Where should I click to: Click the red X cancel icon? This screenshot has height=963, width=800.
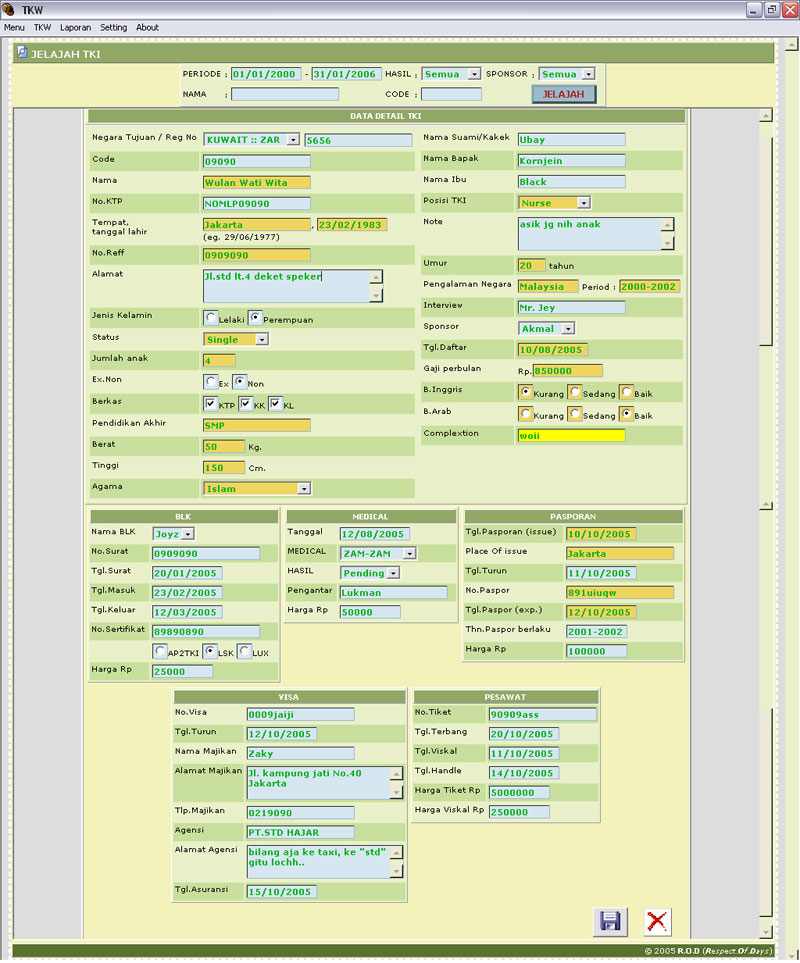[x=657, y=922]
